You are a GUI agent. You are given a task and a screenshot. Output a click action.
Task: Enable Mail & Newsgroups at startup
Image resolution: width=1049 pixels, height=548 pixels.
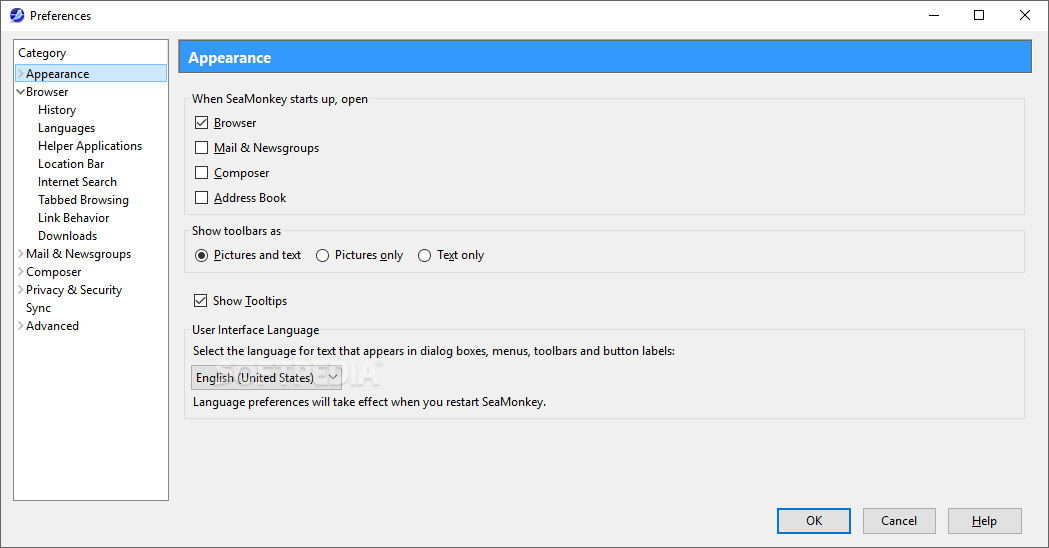point(201,147)
